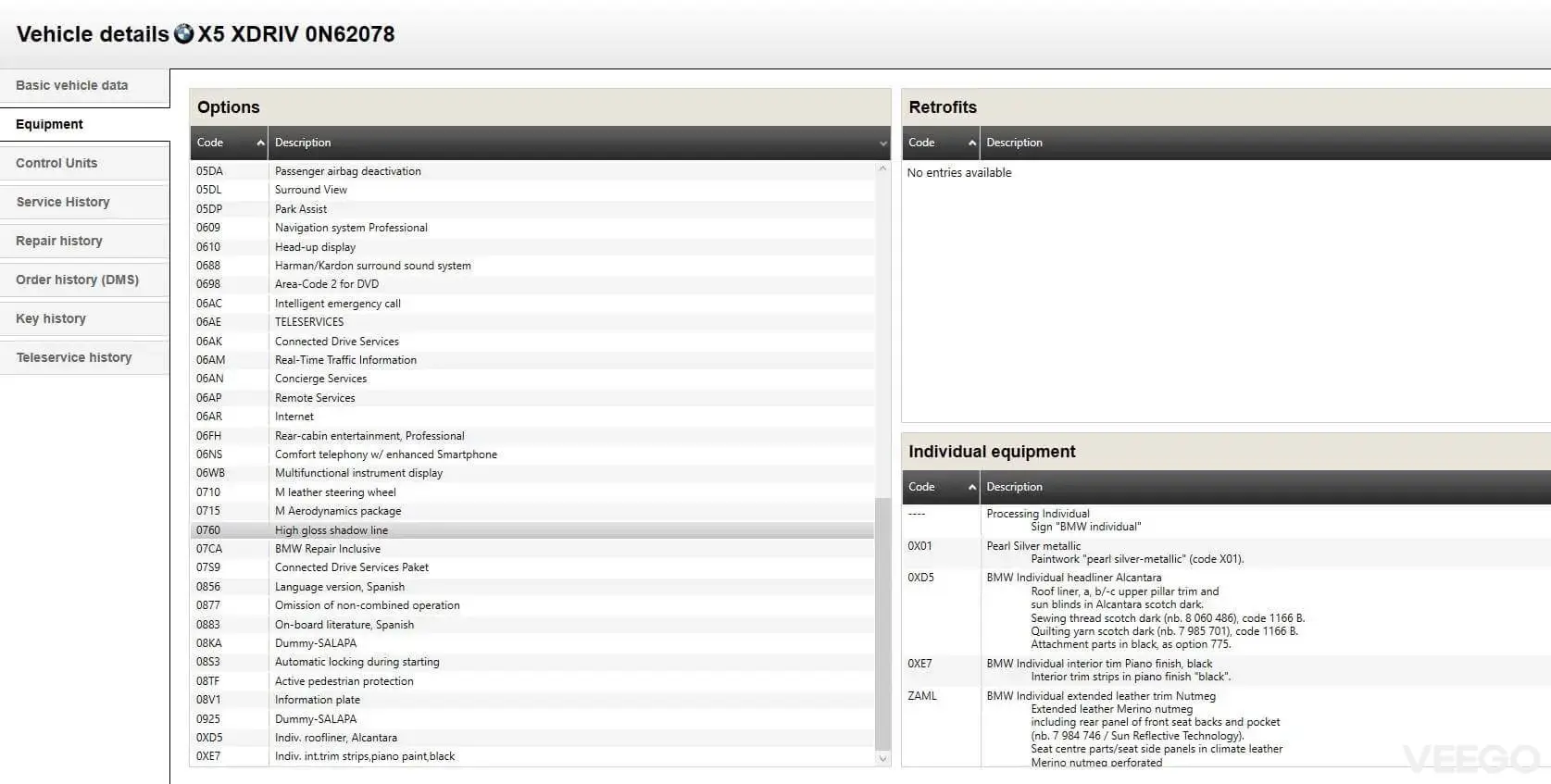This screenshot has height=784, width=1551.
Task: Select the 0X01 Pearl Silver metallic entry
Action: pos(1227,553)
